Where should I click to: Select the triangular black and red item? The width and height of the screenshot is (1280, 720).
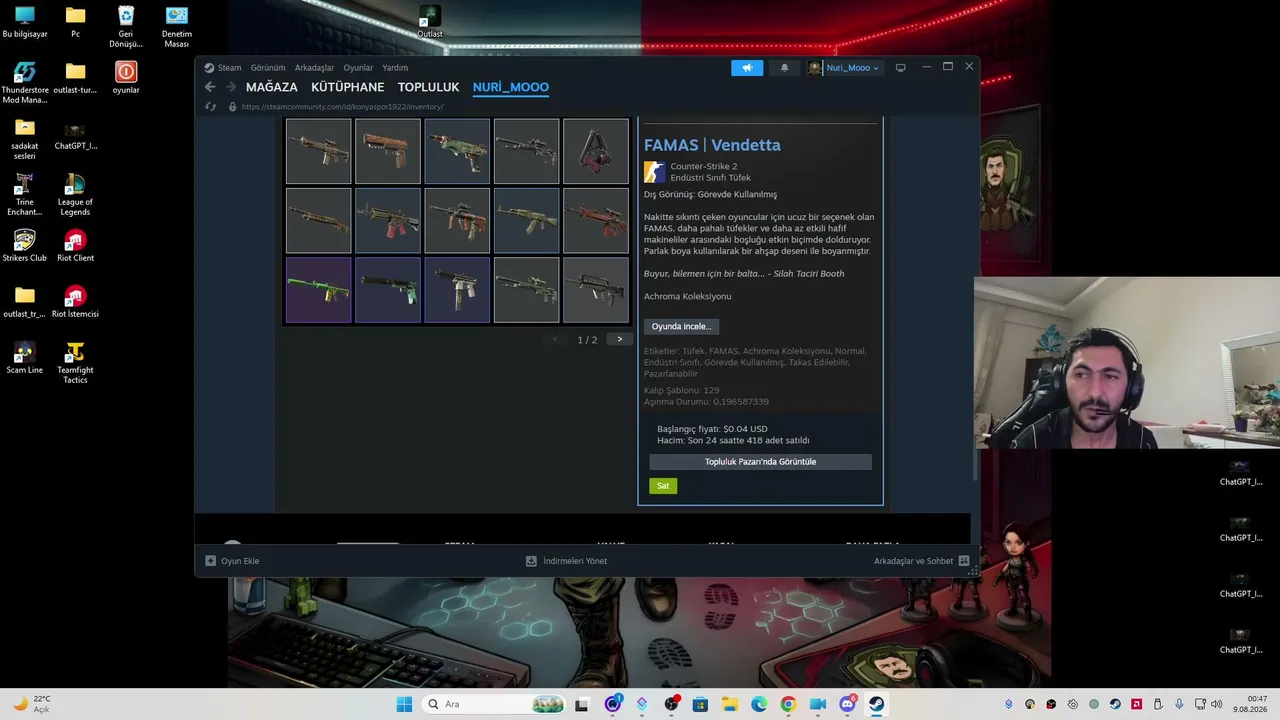(596, 151)
